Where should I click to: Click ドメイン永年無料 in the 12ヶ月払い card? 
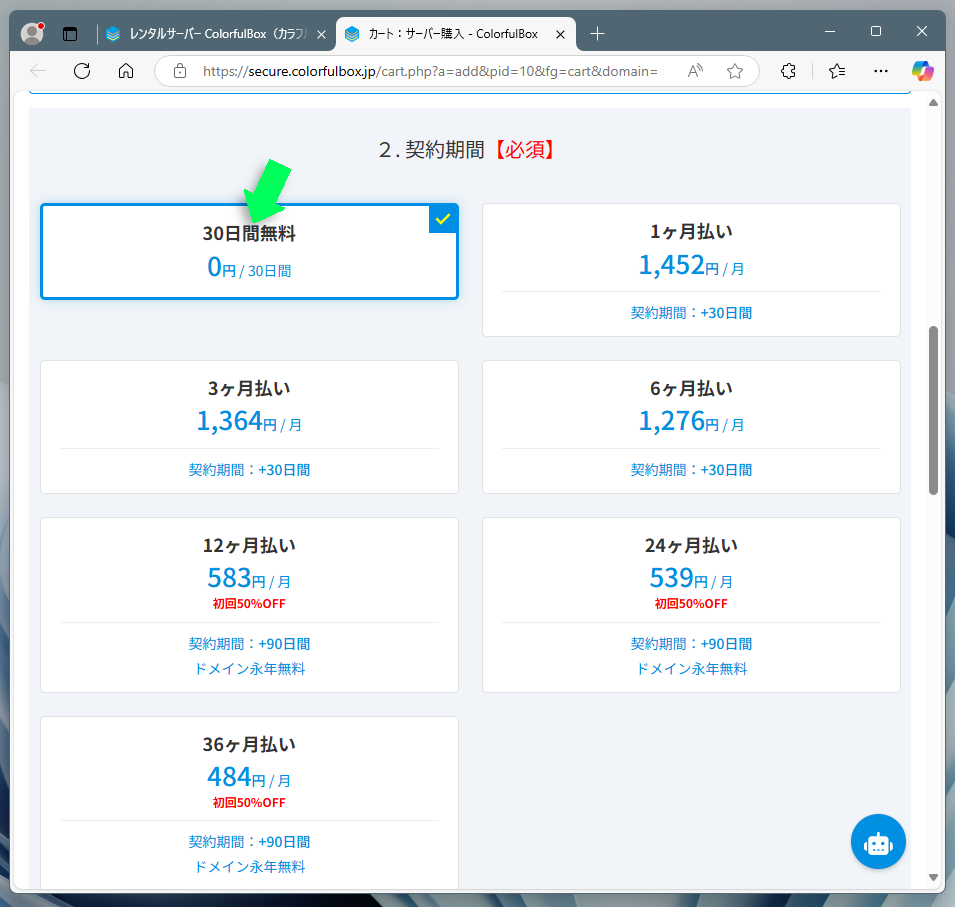tap(249, 669)
